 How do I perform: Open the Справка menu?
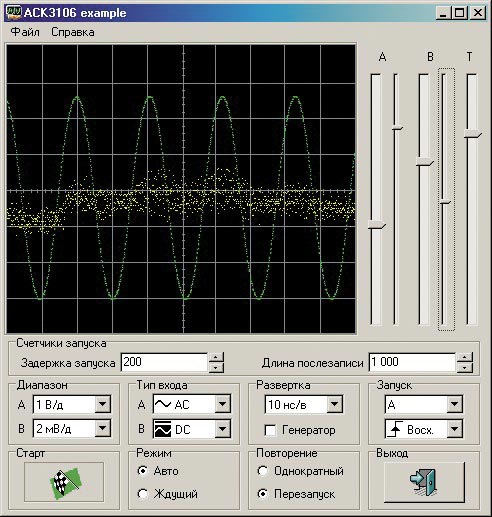tap(73, 32)
